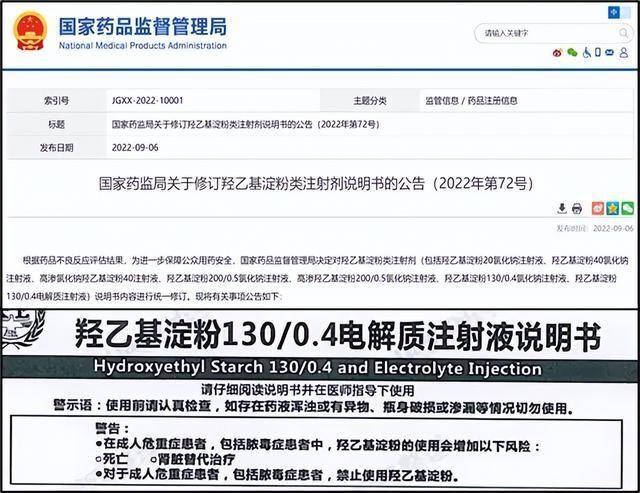Click the download arrow icon
The height and width of the screenshot is (493, 640).
pos(562,209)
